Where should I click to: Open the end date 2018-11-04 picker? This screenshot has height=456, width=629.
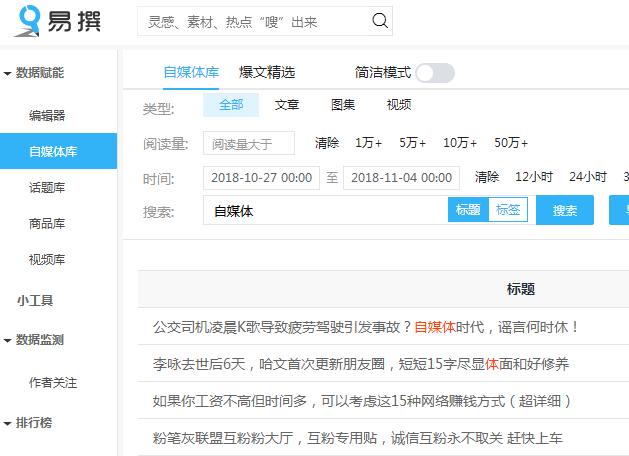click(x=402, y=178)
